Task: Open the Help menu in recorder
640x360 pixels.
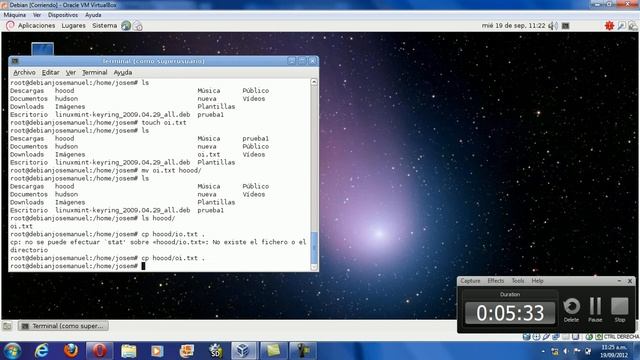Action: tap(537, 281)
